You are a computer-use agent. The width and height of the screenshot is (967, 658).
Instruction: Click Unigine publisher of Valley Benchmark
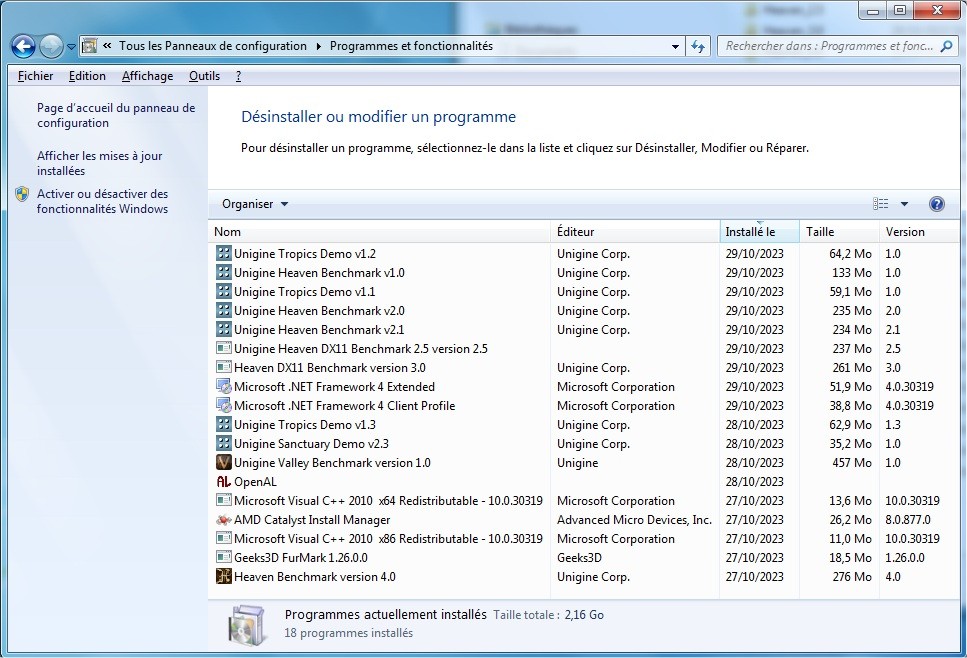[x=577, y=463]
